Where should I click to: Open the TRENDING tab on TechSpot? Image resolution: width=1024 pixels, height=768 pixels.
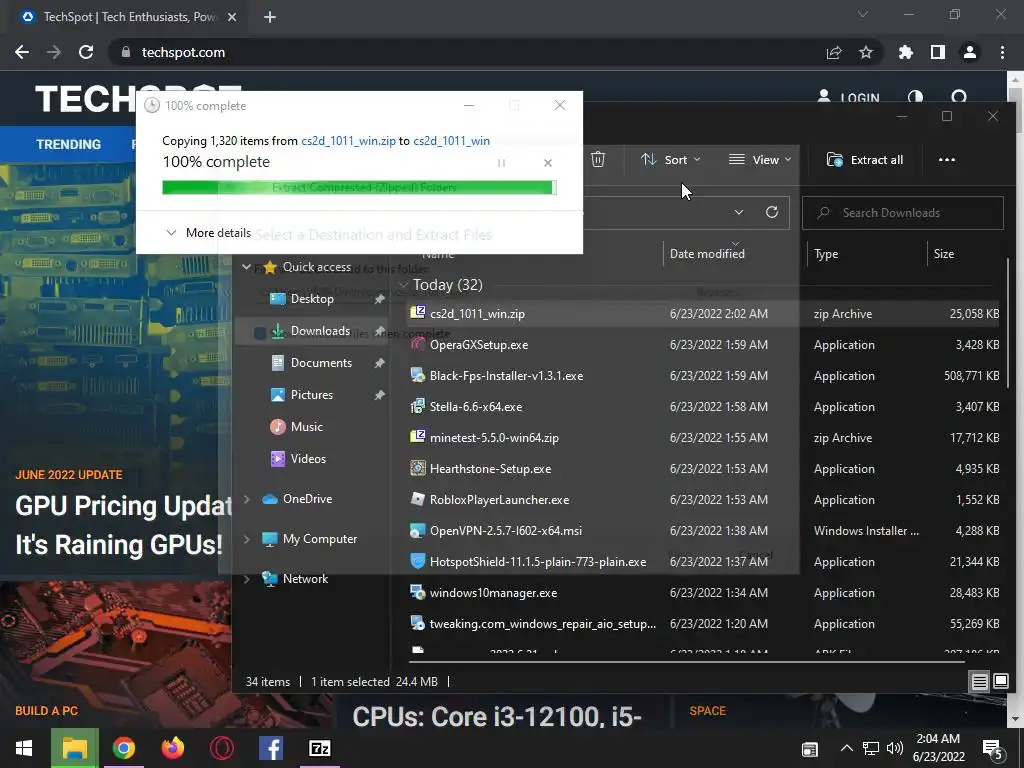point(69,144)
